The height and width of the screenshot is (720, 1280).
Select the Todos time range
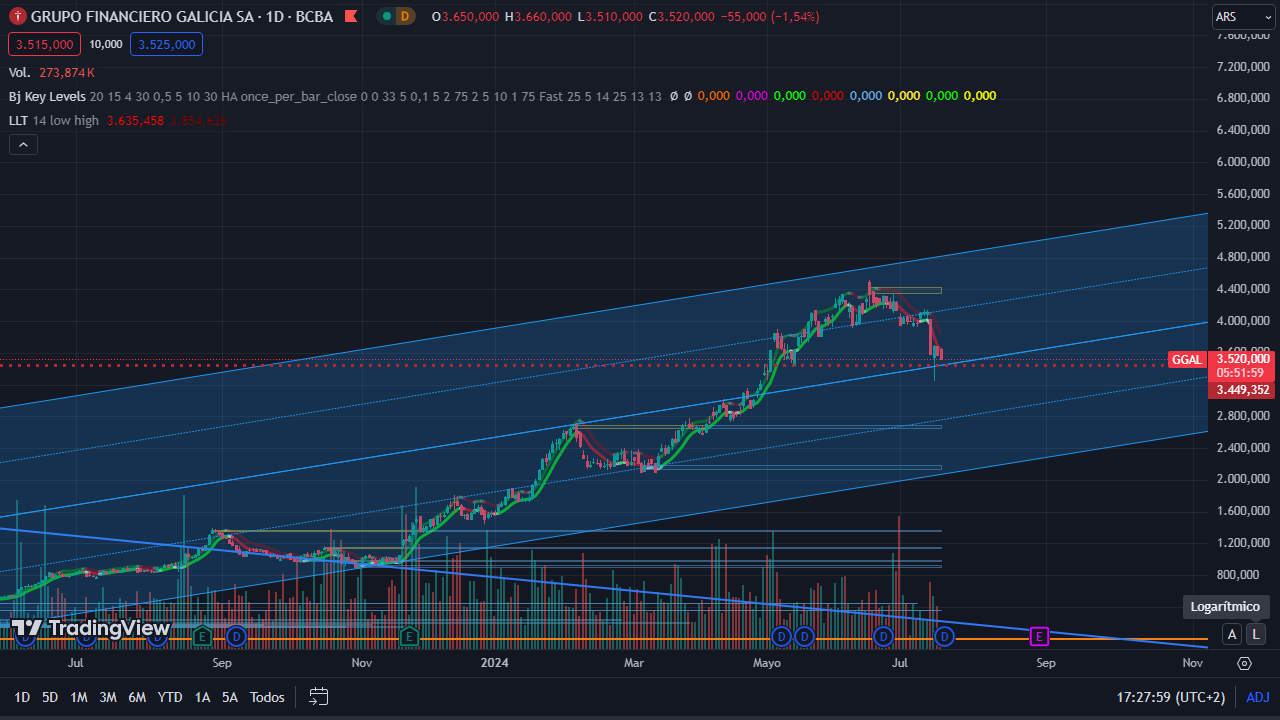pyautogui.click(x=267, y=697)
